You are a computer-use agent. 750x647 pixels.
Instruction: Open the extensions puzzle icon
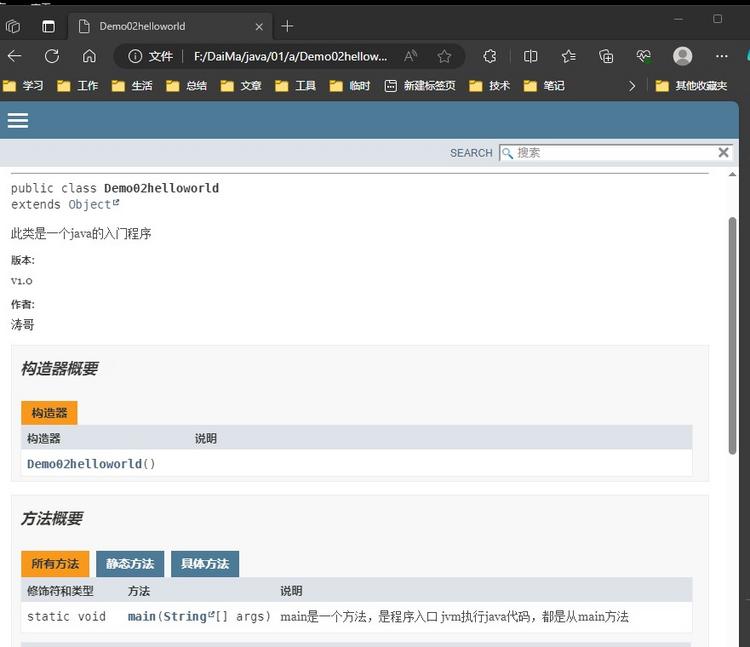tap(490, 56)
